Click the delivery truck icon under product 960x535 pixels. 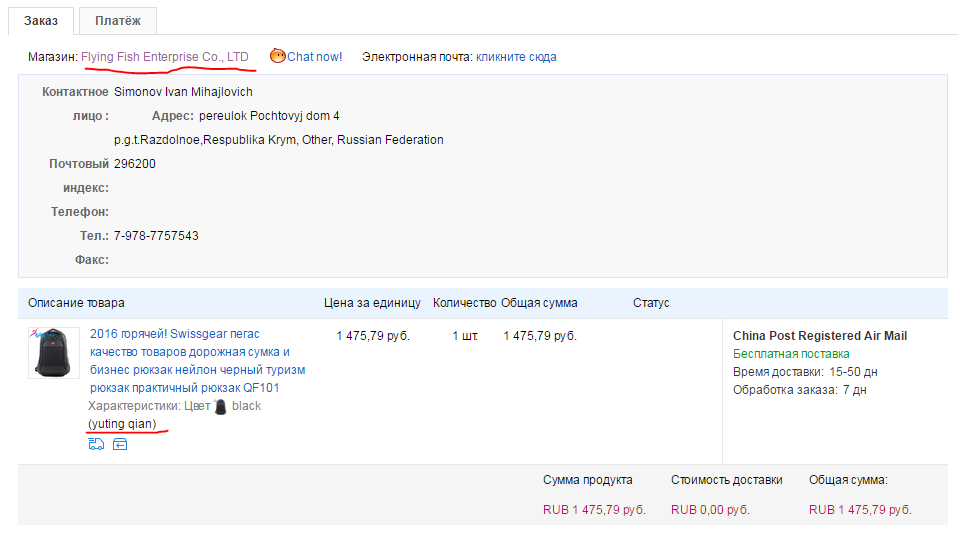(x=96, y=444)
